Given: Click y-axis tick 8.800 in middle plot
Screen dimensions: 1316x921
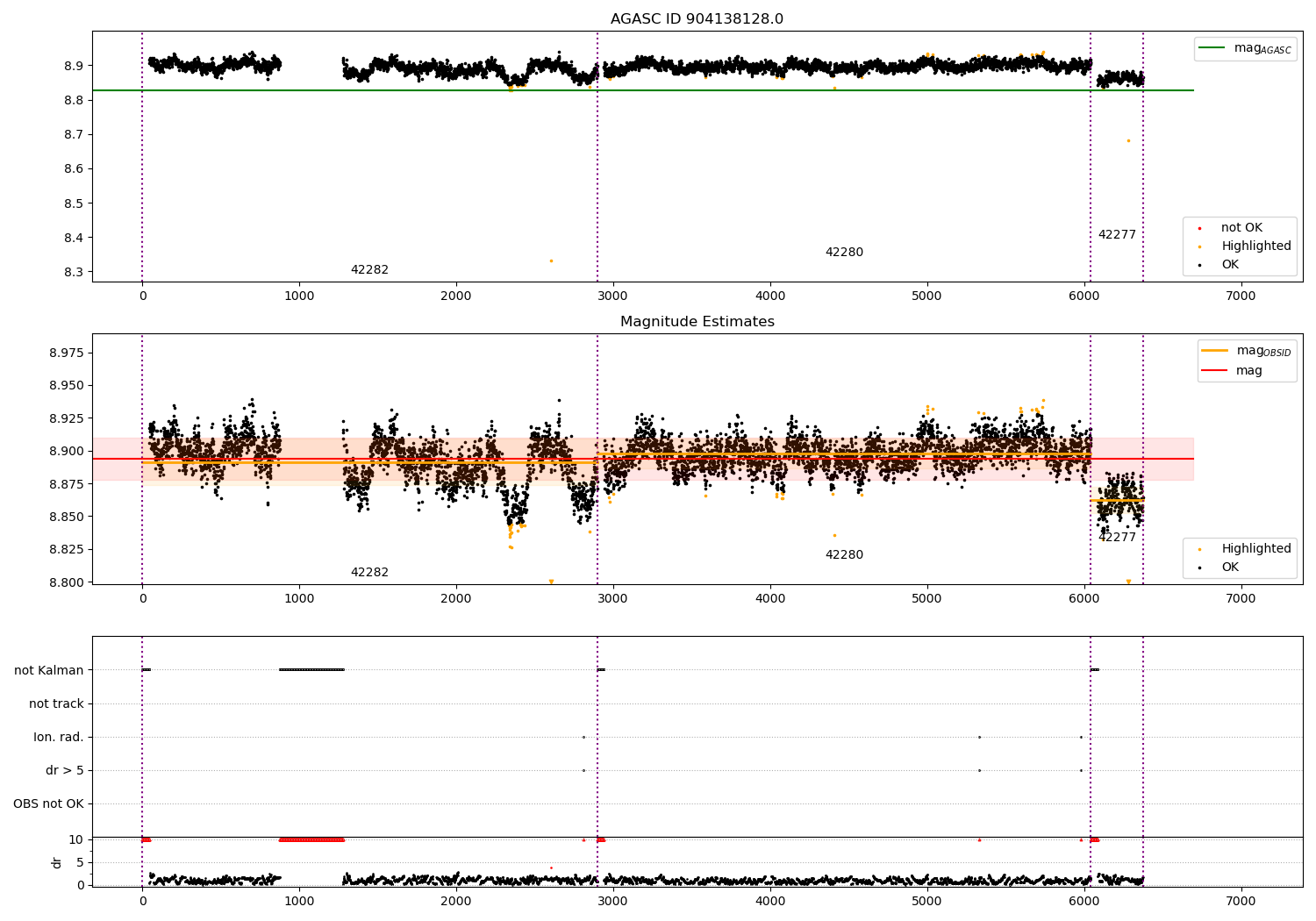Looking at the screenshot, I should pyautogui.click(x=67, y=582).
